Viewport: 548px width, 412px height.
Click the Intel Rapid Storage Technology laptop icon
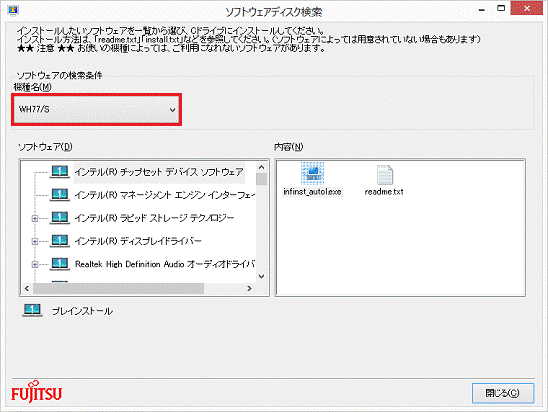60,218
